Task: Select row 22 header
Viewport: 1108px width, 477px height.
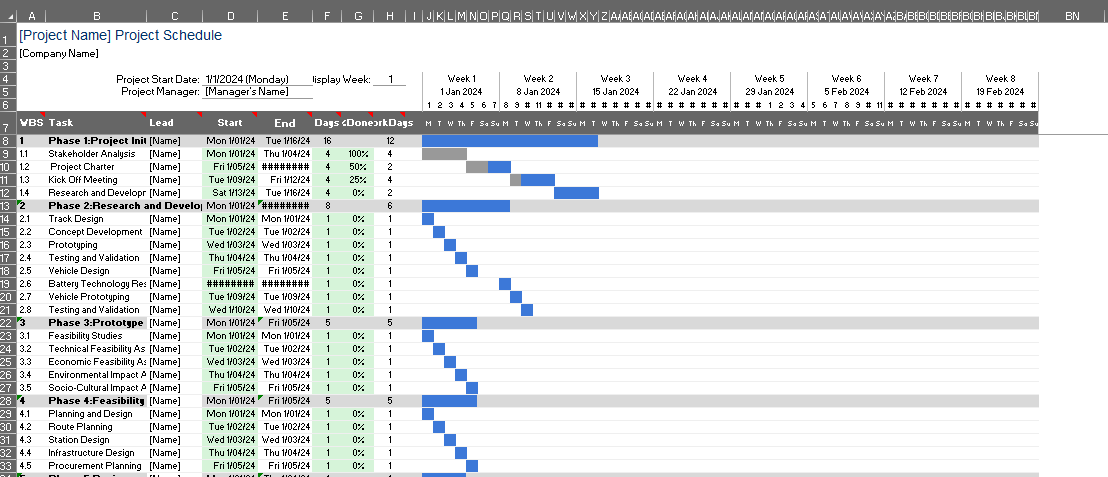Action: coord(8,323)
